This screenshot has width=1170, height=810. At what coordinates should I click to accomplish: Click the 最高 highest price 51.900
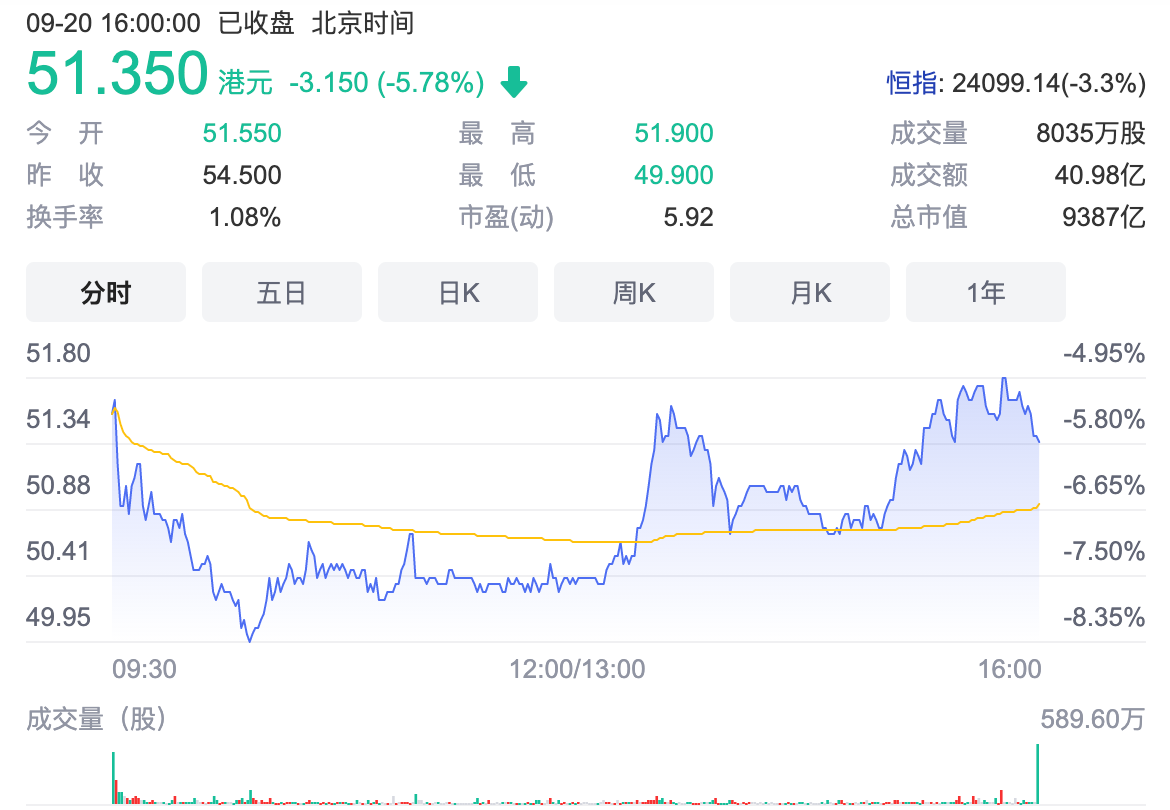pos(673,132)
